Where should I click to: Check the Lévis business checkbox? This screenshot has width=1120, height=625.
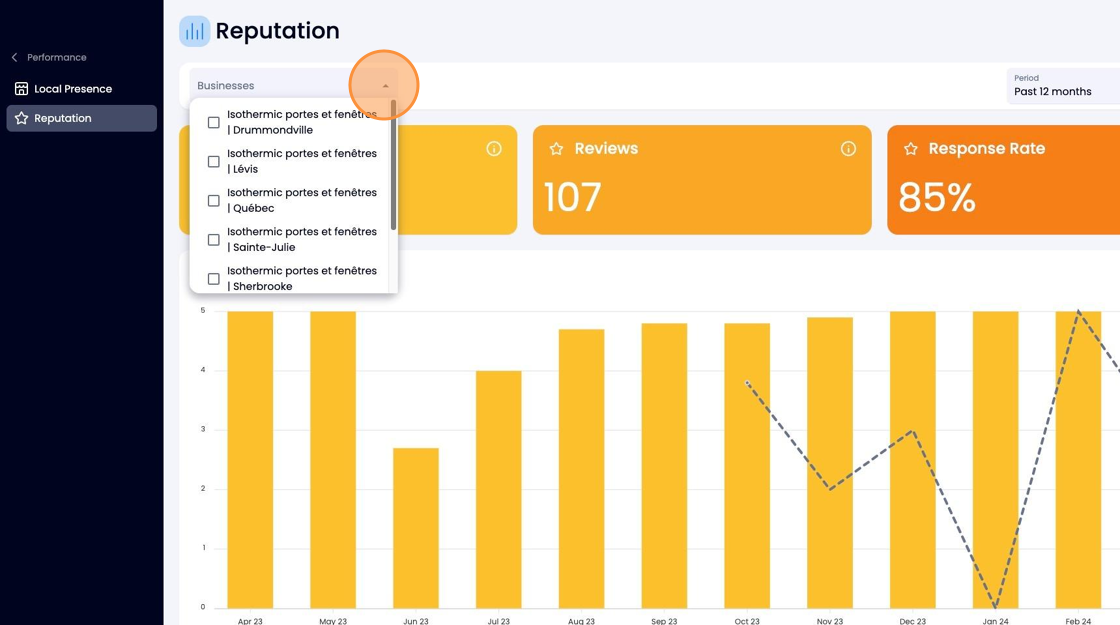click(214, 161)
